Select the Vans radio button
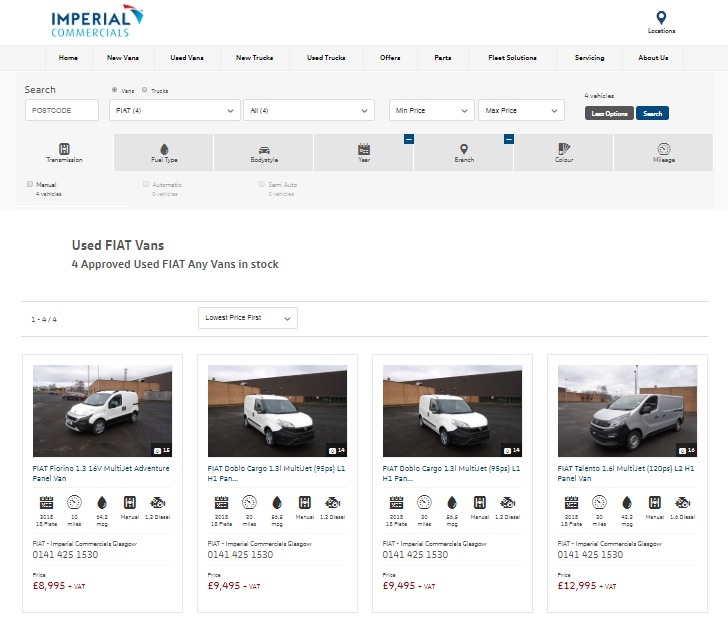 pyautogui.click(x=115, y=90)
